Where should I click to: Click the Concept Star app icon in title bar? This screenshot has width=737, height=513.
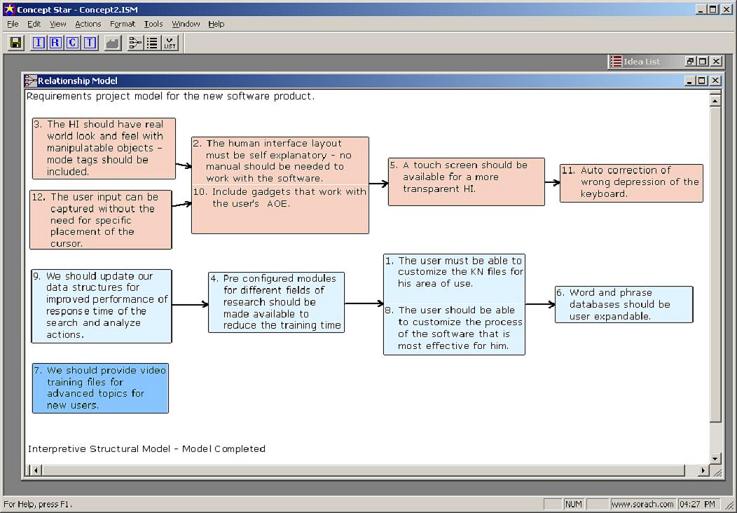[x=9, y=9]
